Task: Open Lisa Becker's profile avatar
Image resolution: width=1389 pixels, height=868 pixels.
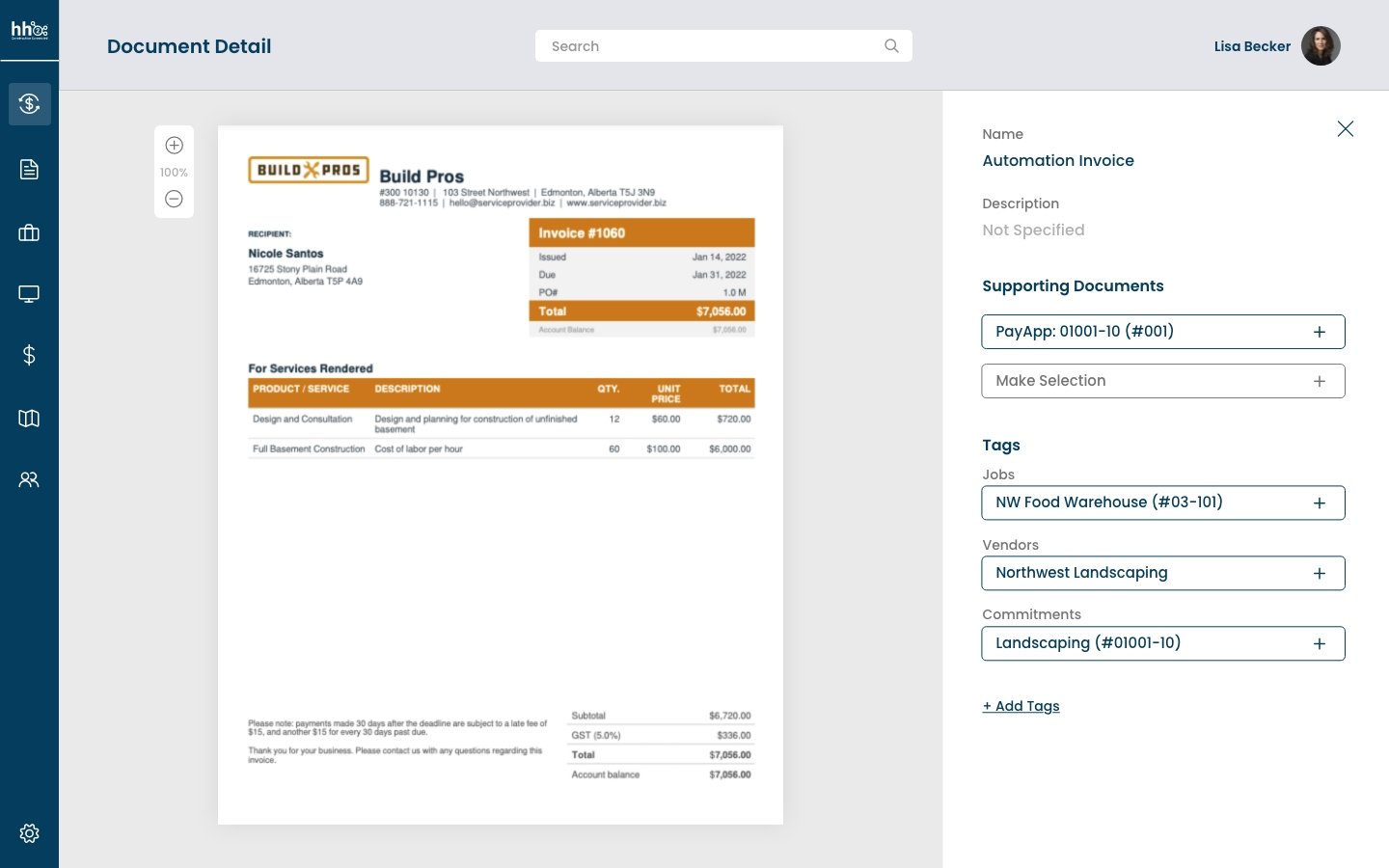Action: pyautogui.click(x=1321, y=46)
